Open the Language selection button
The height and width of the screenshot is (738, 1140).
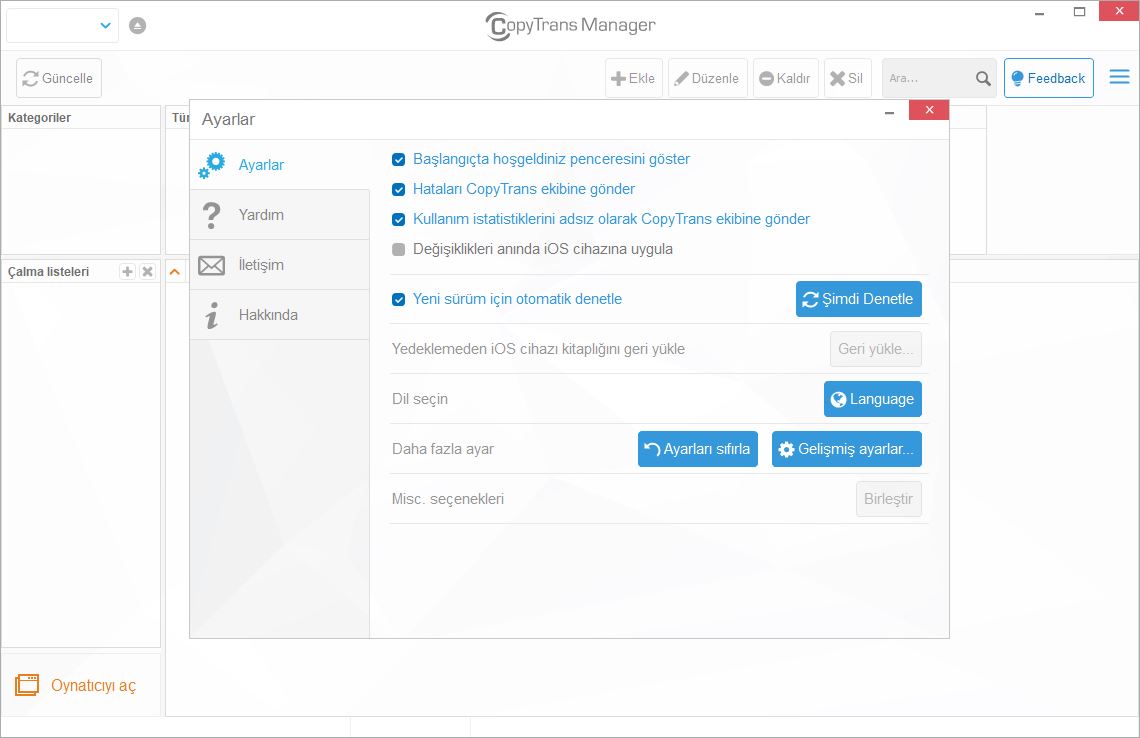pyautogui.click(x=872, y=399)
